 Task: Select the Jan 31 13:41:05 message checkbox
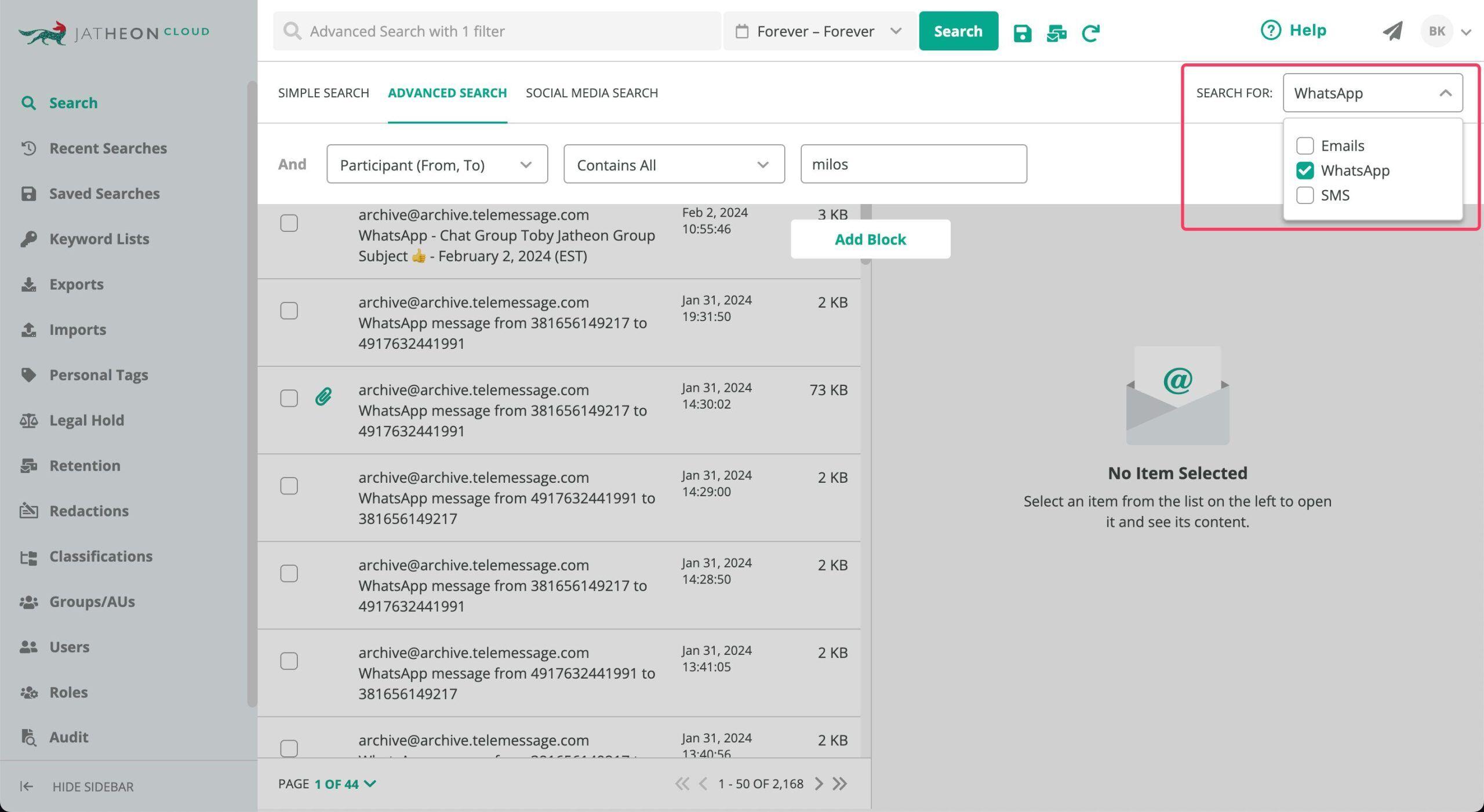(x=289, y=661)
